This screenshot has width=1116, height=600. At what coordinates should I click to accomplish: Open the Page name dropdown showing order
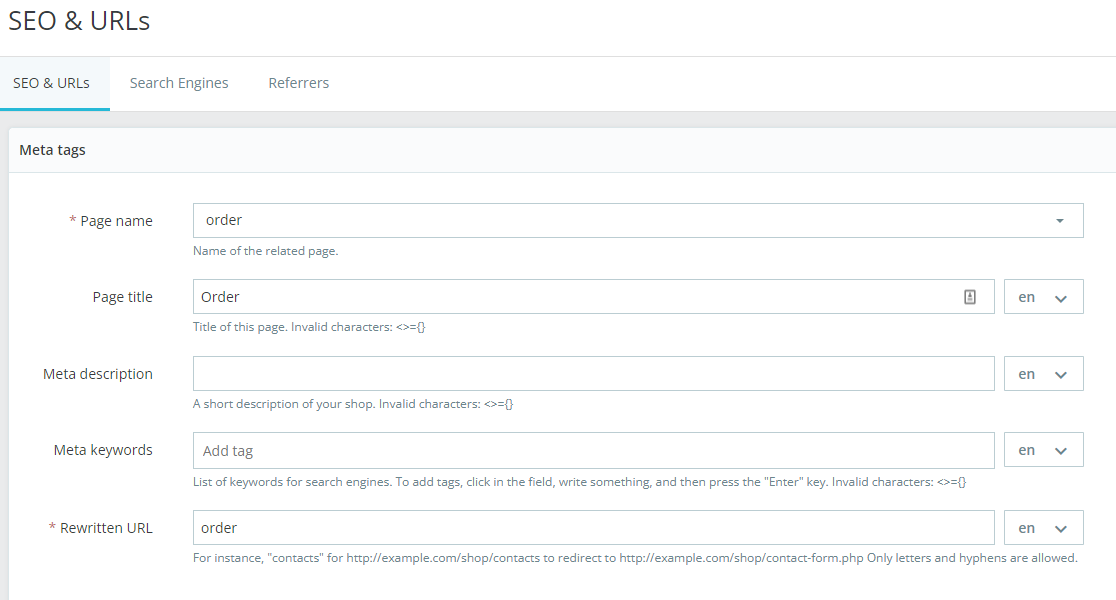tap(637, 221)
